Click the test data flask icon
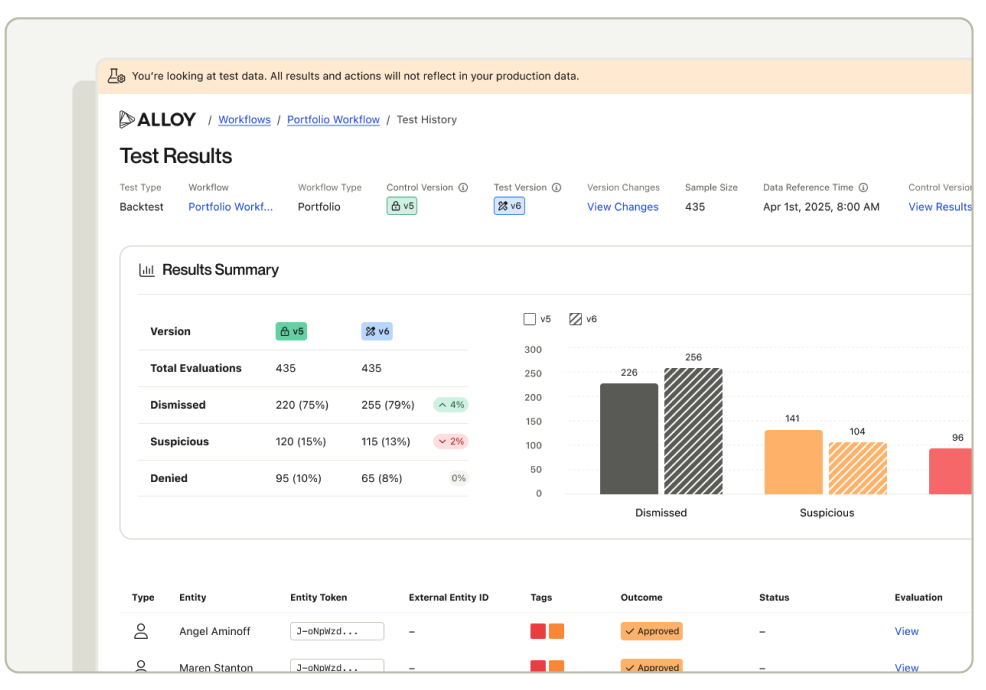 [117, 76]
